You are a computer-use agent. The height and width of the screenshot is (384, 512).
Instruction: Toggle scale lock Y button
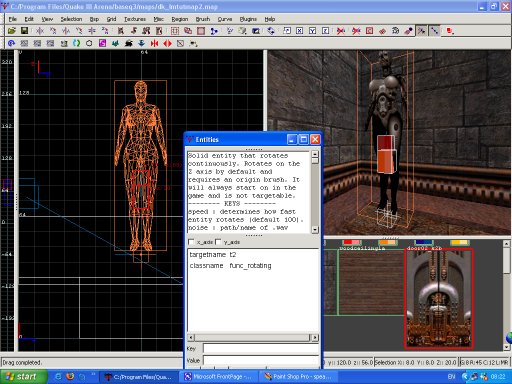click(x=312, y=31)
